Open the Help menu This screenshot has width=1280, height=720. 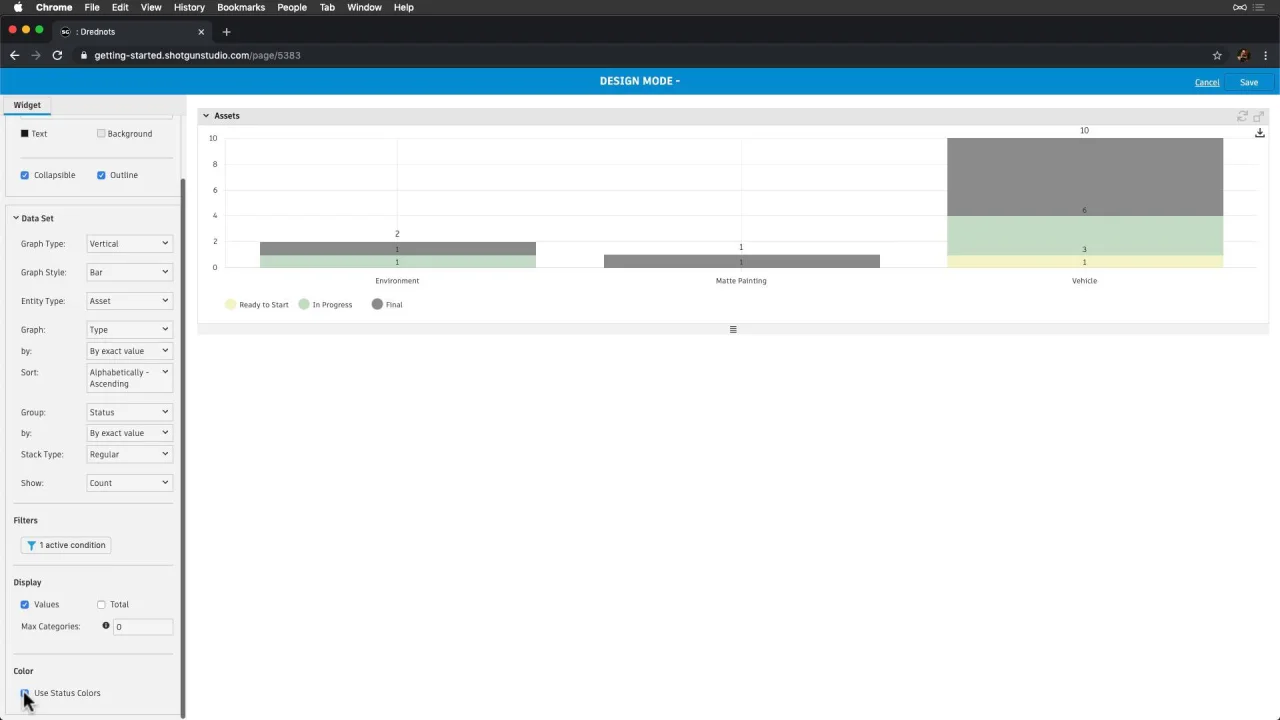404,7
